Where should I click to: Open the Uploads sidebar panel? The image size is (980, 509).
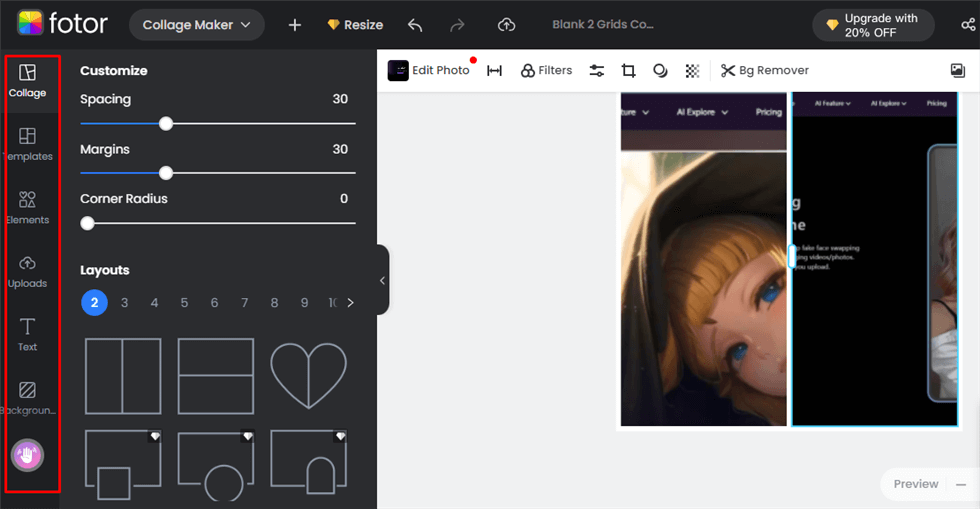(28, 272)
